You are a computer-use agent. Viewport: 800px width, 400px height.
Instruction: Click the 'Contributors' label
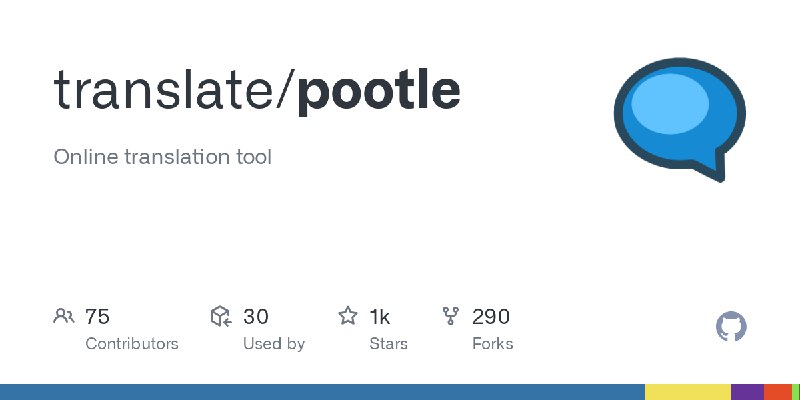pyautogui.click(x=132, y=344)
